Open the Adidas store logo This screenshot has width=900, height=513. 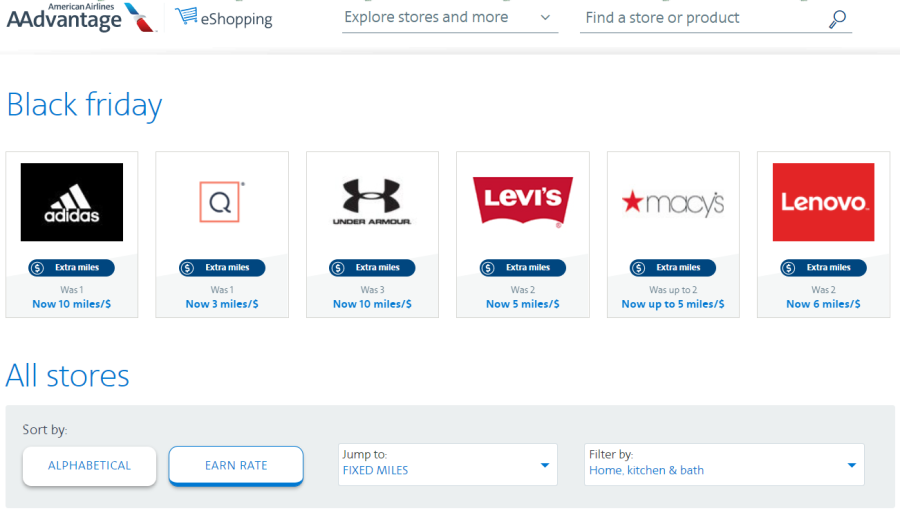72,202
